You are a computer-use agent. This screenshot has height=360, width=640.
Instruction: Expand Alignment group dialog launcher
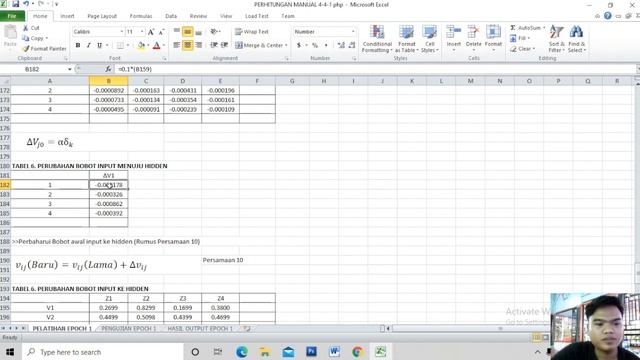click(287, 59)
